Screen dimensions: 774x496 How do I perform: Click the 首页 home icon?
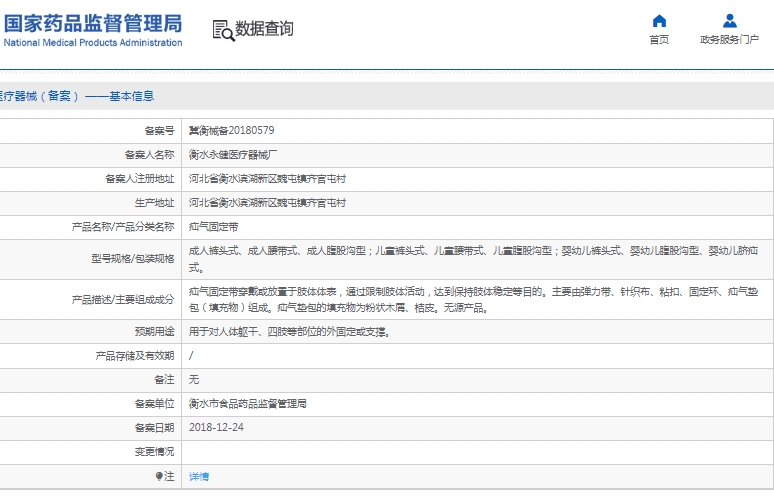click(659, 21)
